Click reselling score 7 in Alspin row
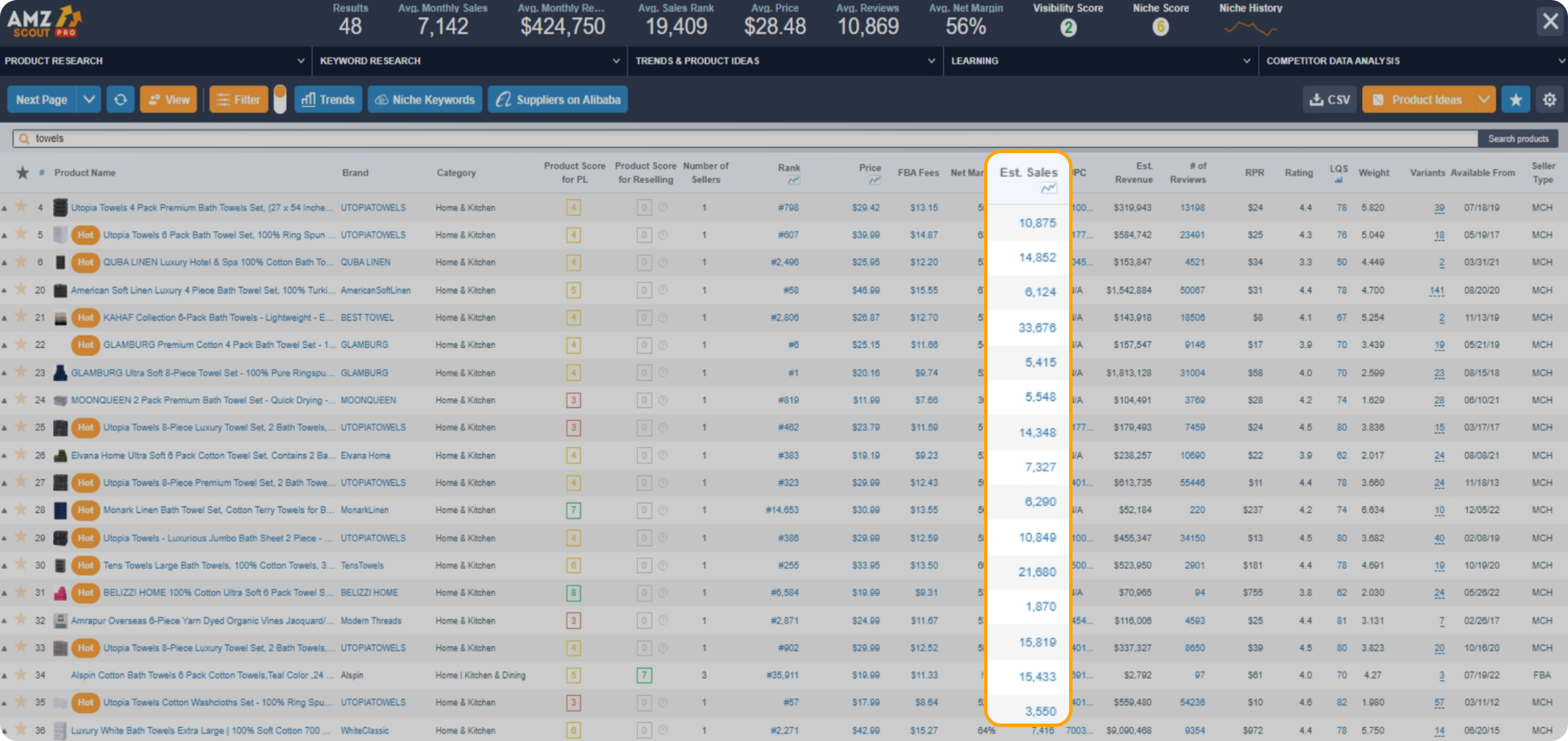This screenshot has width=1568, height=741. click(x=644, y=676)
